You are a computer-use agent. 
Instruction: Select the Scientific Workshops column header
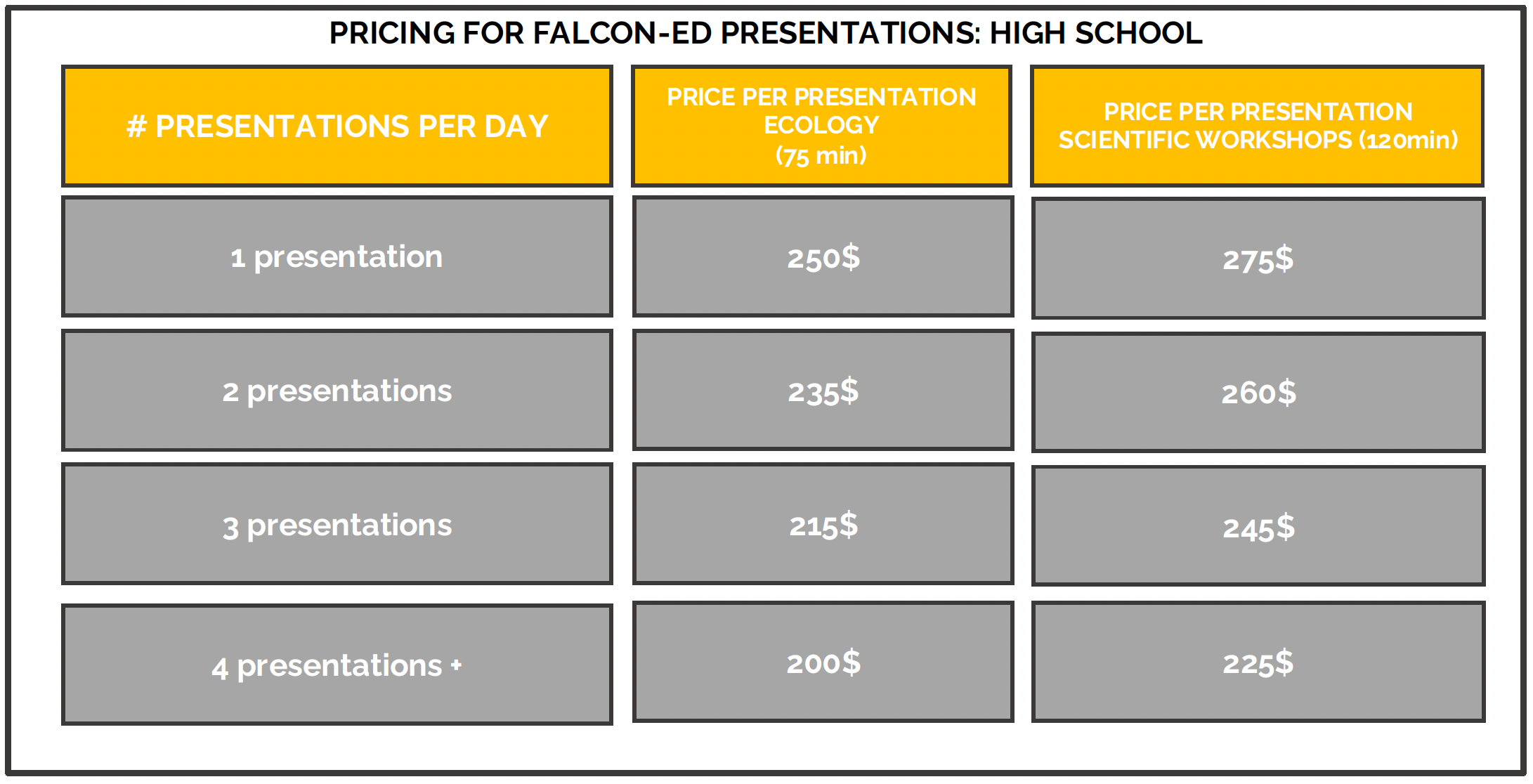point(1258,126)
